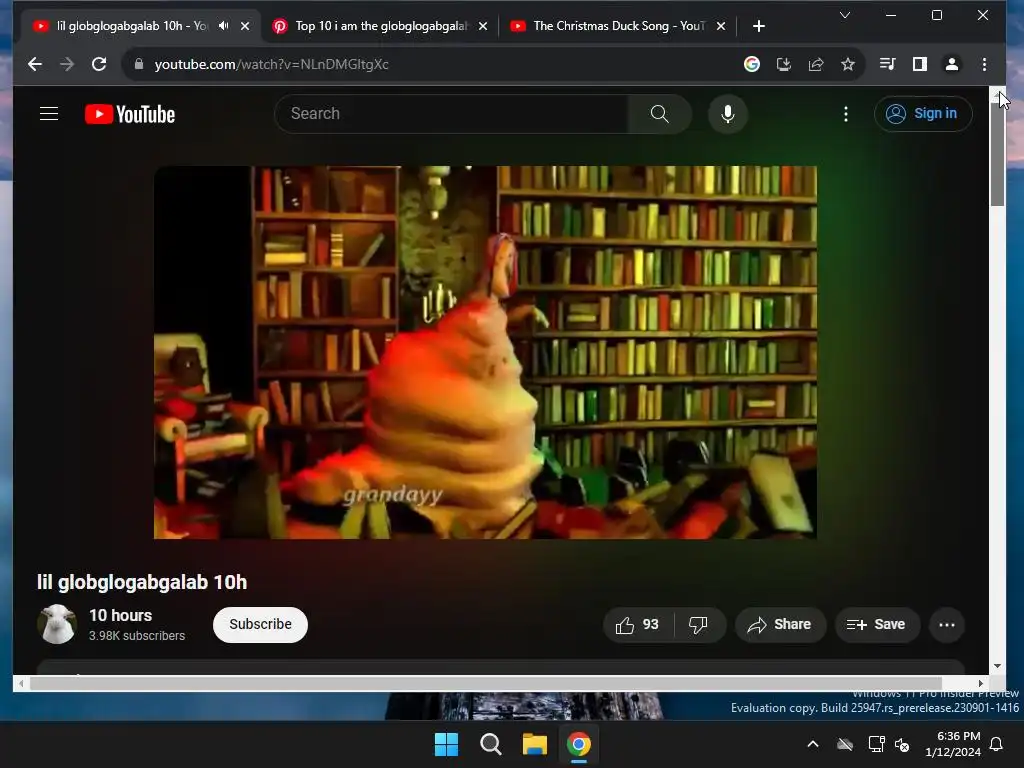Open the YouTube hamburger guide menu
Image resolution: width=1024 pixels, height=768 pixels.
click(49, 114)
